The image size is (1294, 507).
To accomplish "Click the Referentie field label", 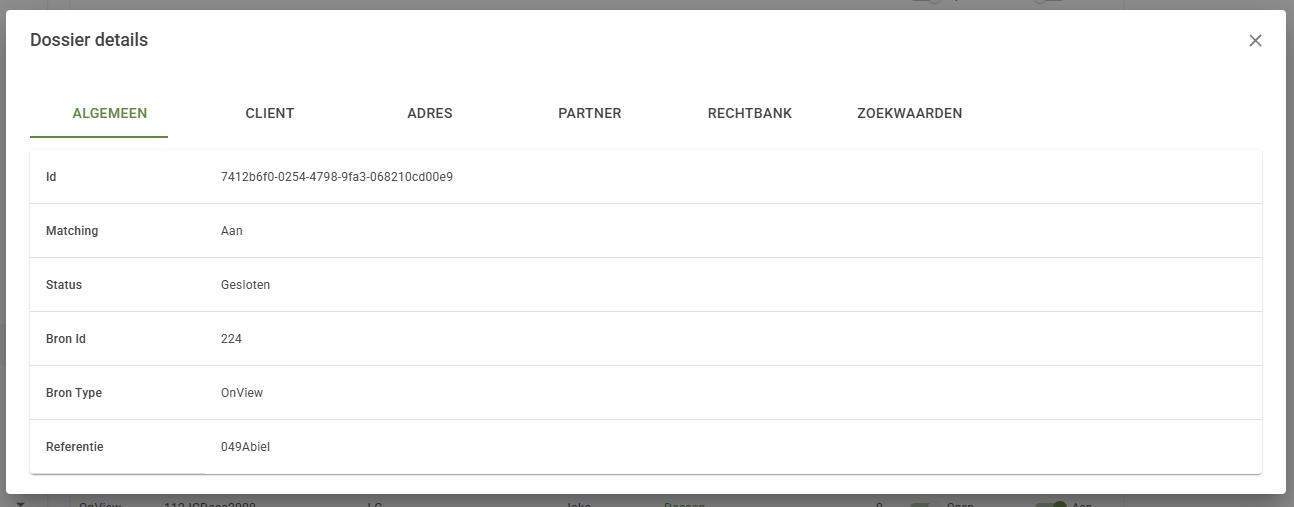I will pos(75,447).
